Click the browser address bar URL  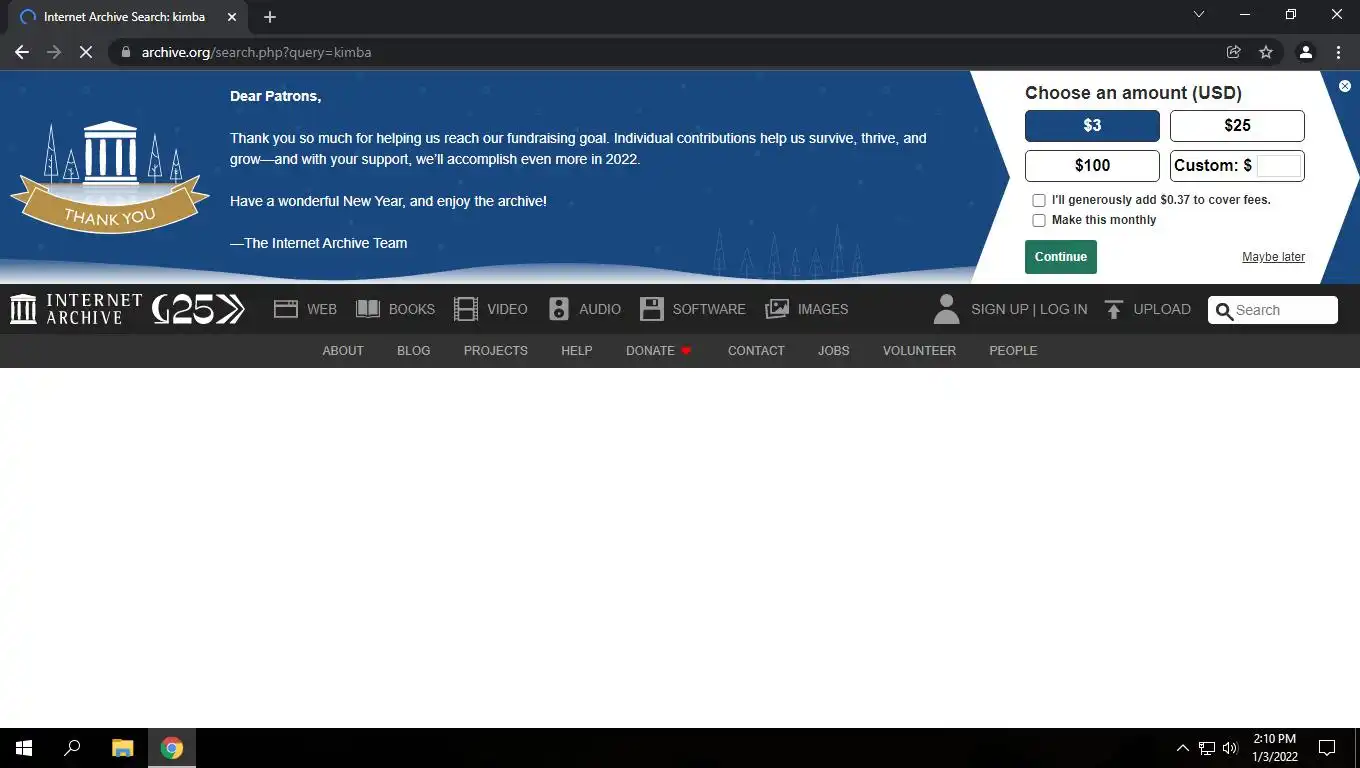click(x=256, y=52)
